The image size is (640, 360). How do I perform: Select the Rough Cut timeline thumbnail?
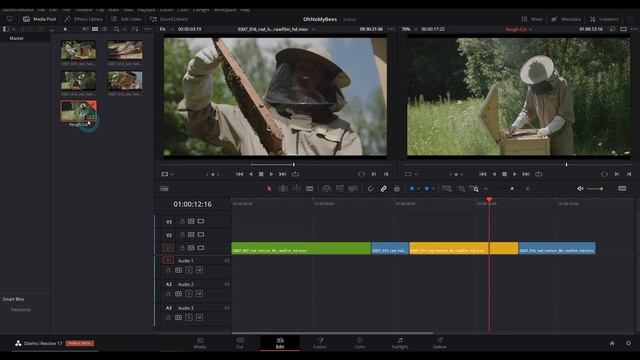pos(78,111)
